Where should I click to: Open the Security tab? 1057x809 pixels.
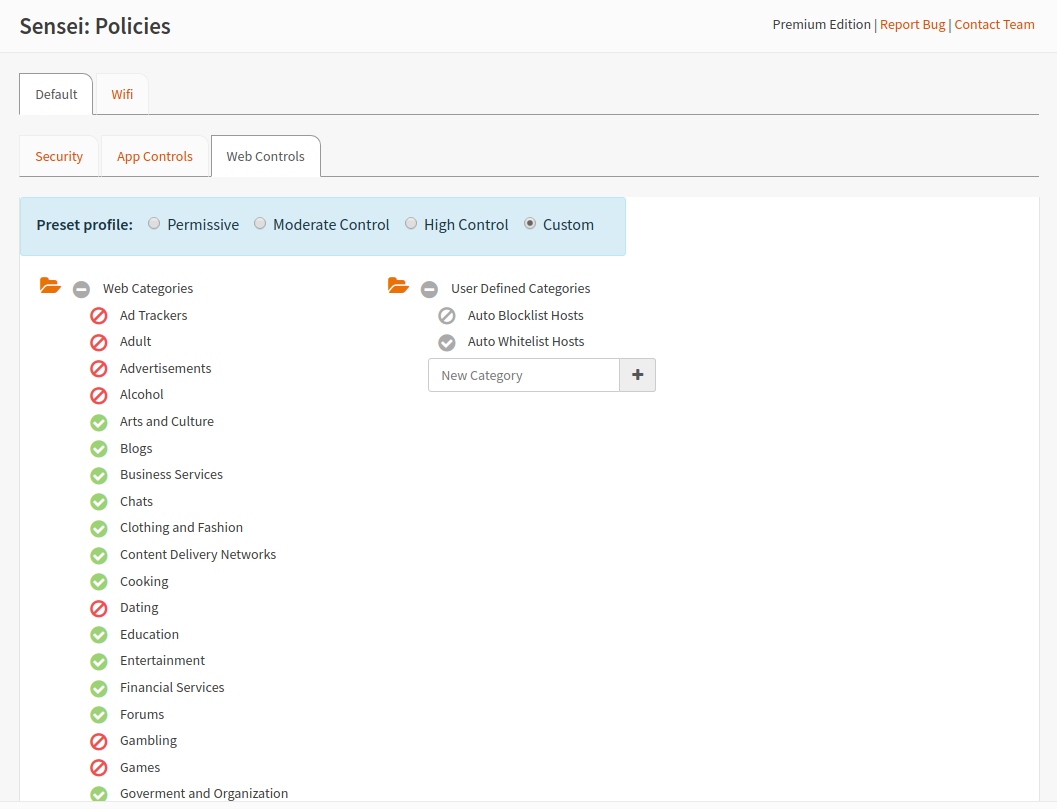tap(59, 156)
